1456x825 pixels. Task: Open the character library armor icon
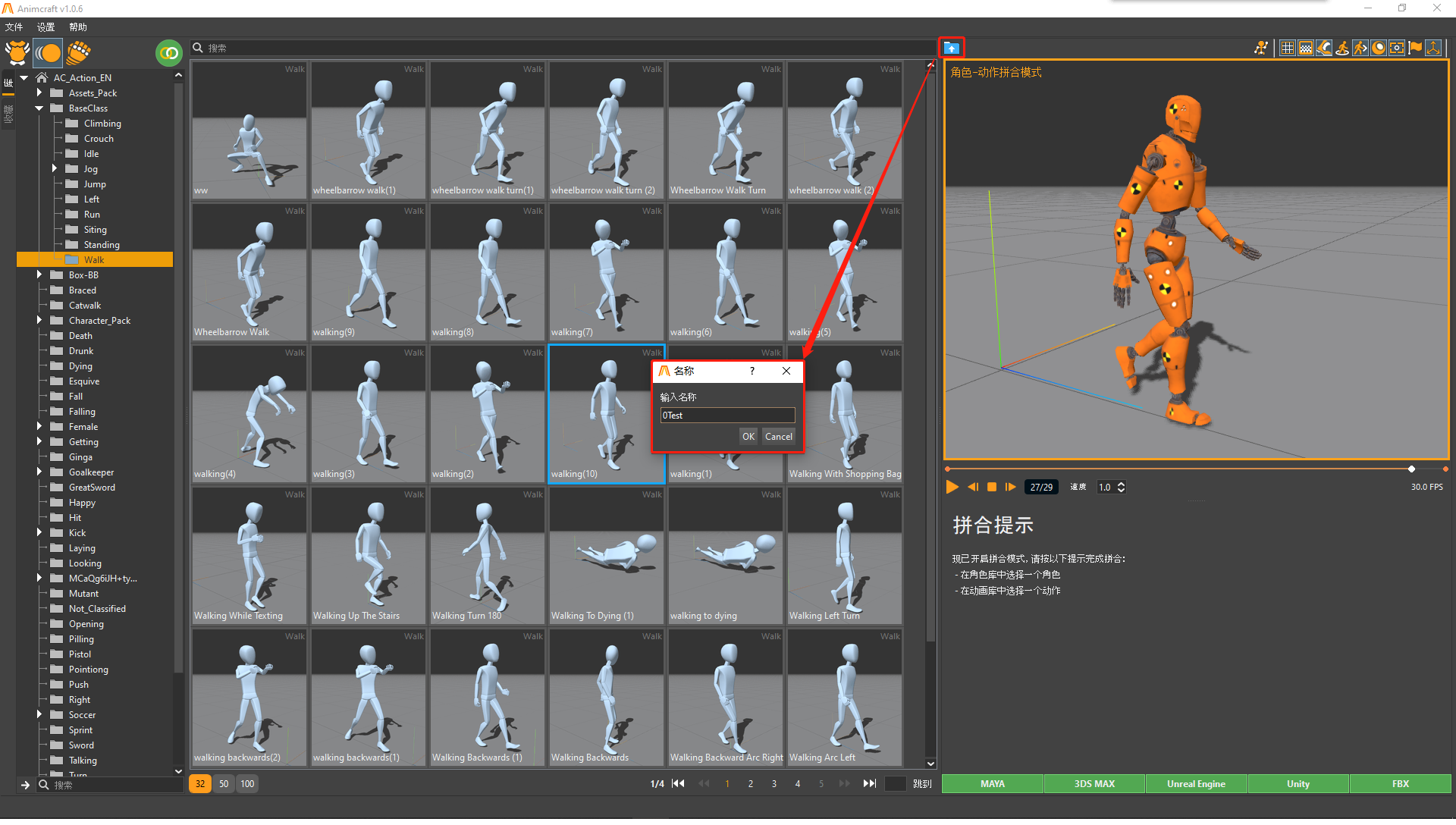point(17,52)
